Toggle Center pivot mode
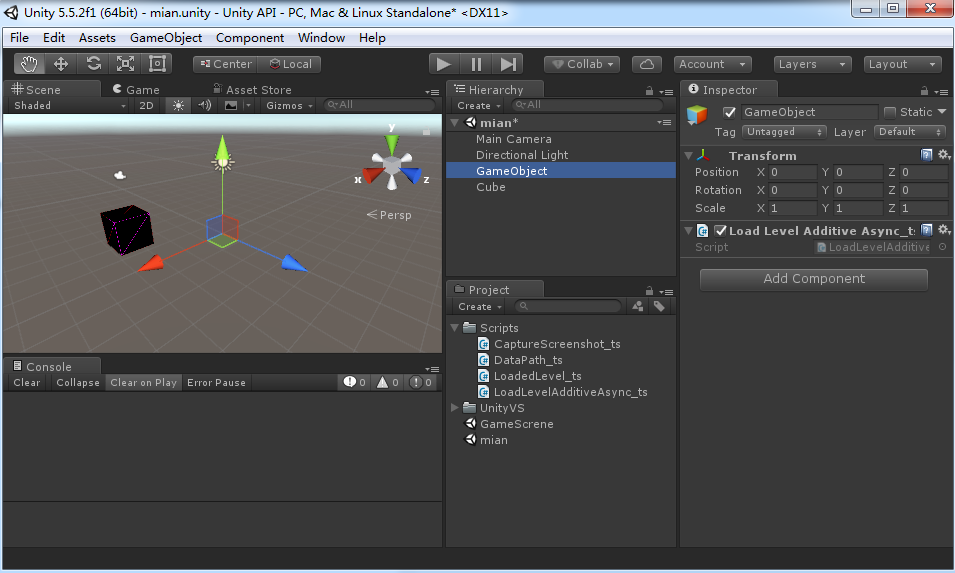The image size is (955, 573). (225, 64)
